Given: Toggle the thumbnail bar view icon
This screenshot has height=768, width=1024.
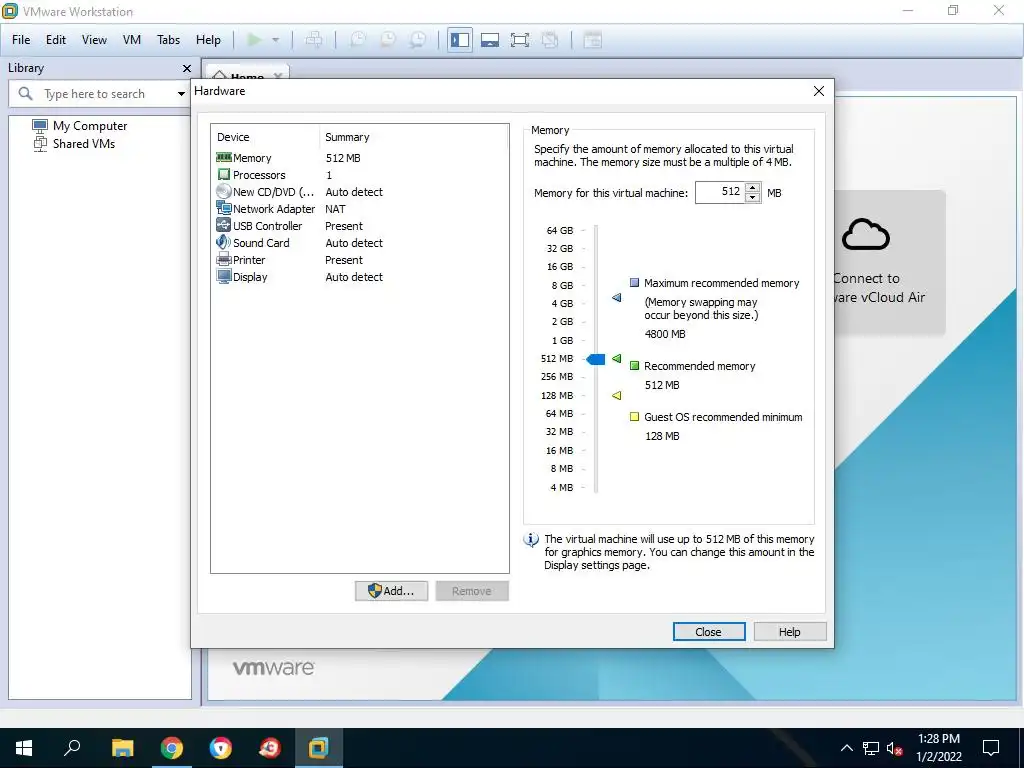Looking at the screenshot, I should click(x=490, y=40).
